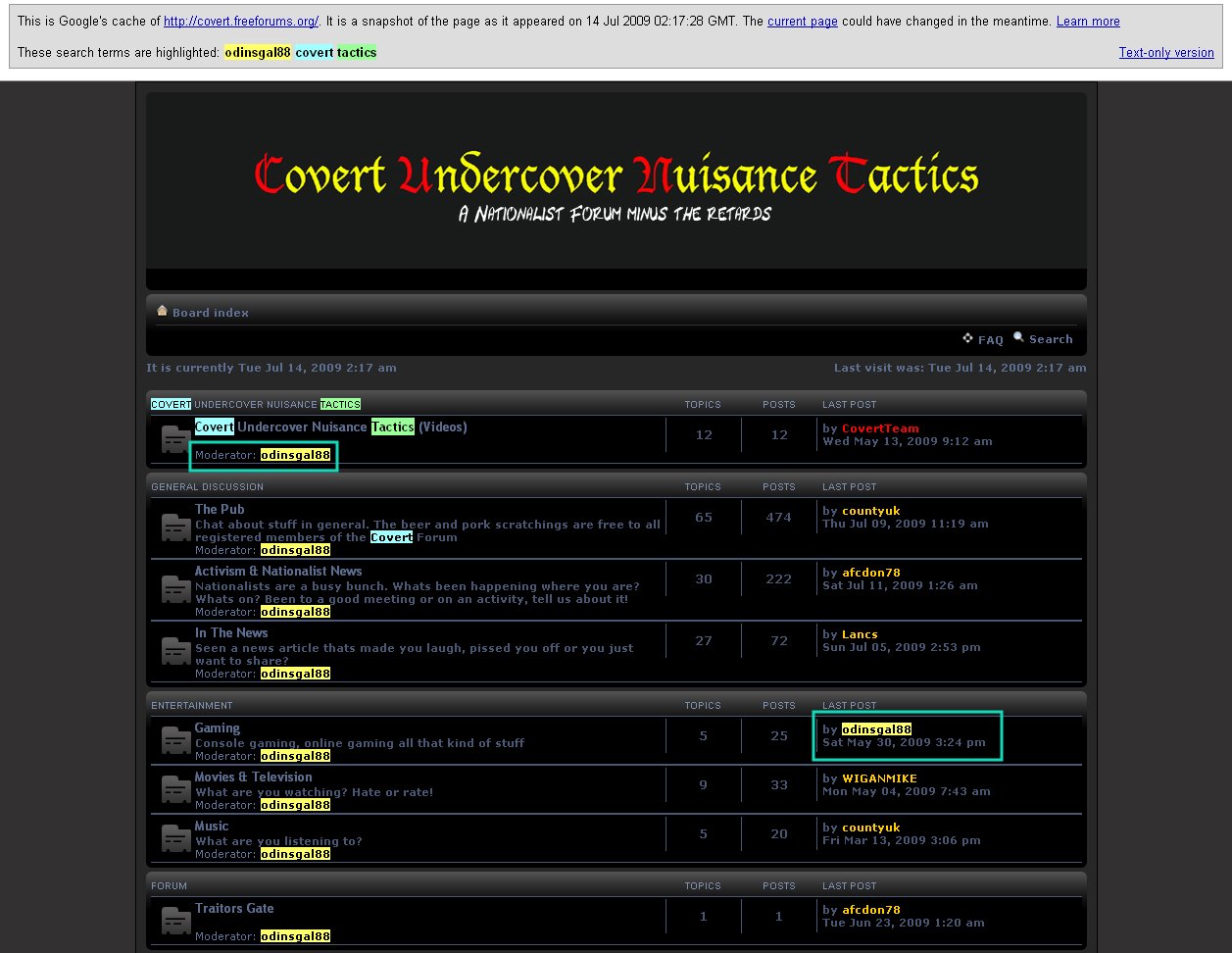Viewport: 1232px width, 953px height.
Task: Open the In The News forum
Action: click(x=231, y=632)
